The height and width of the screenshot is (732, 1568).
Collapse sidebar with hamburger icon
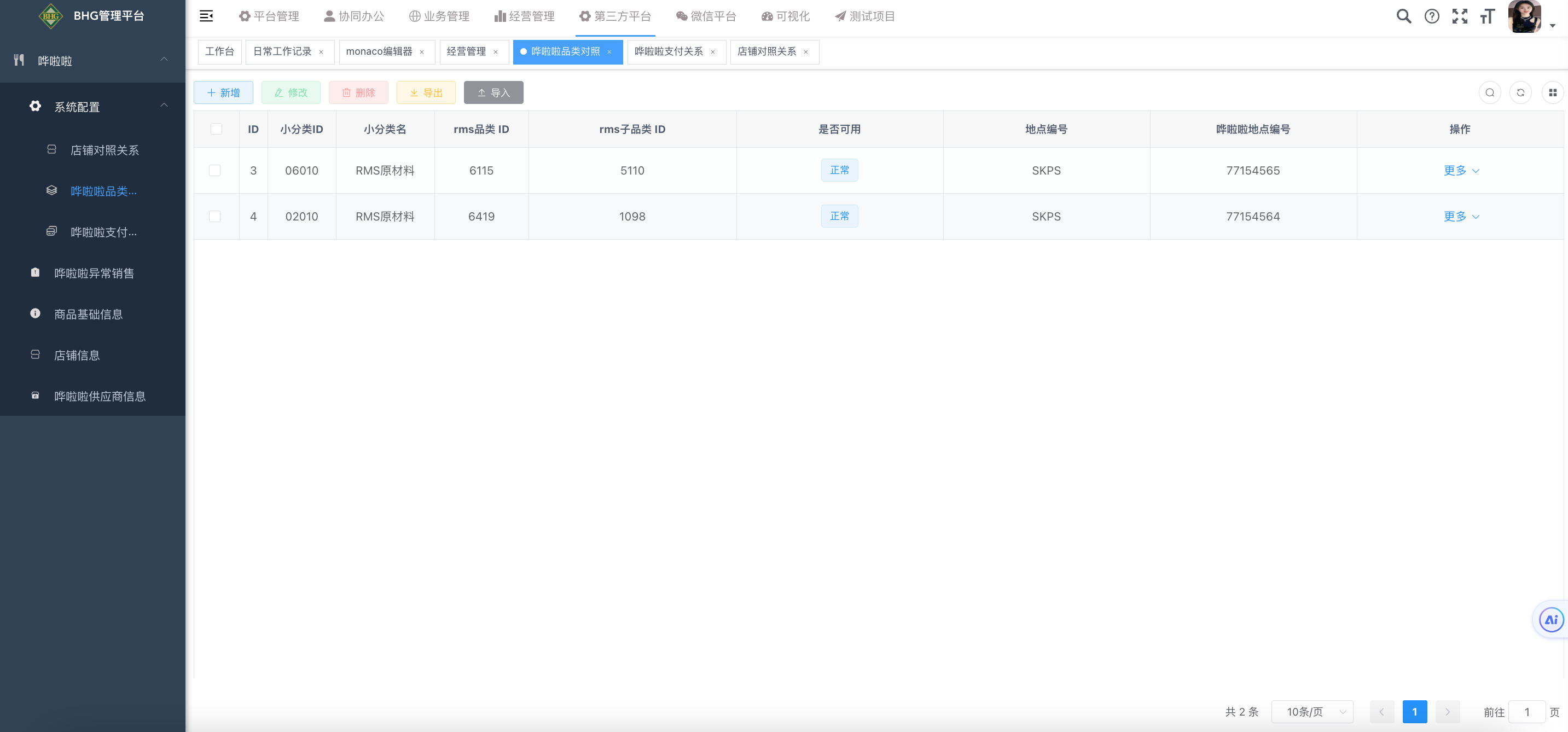(x=206, y=16)
